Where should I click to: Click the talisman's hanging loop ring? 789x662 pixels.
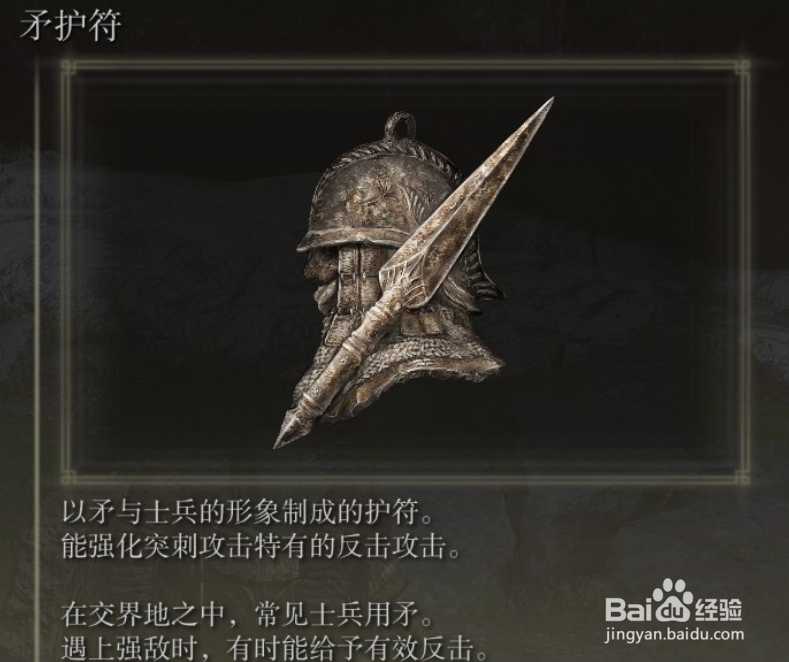tap(401, 125)
